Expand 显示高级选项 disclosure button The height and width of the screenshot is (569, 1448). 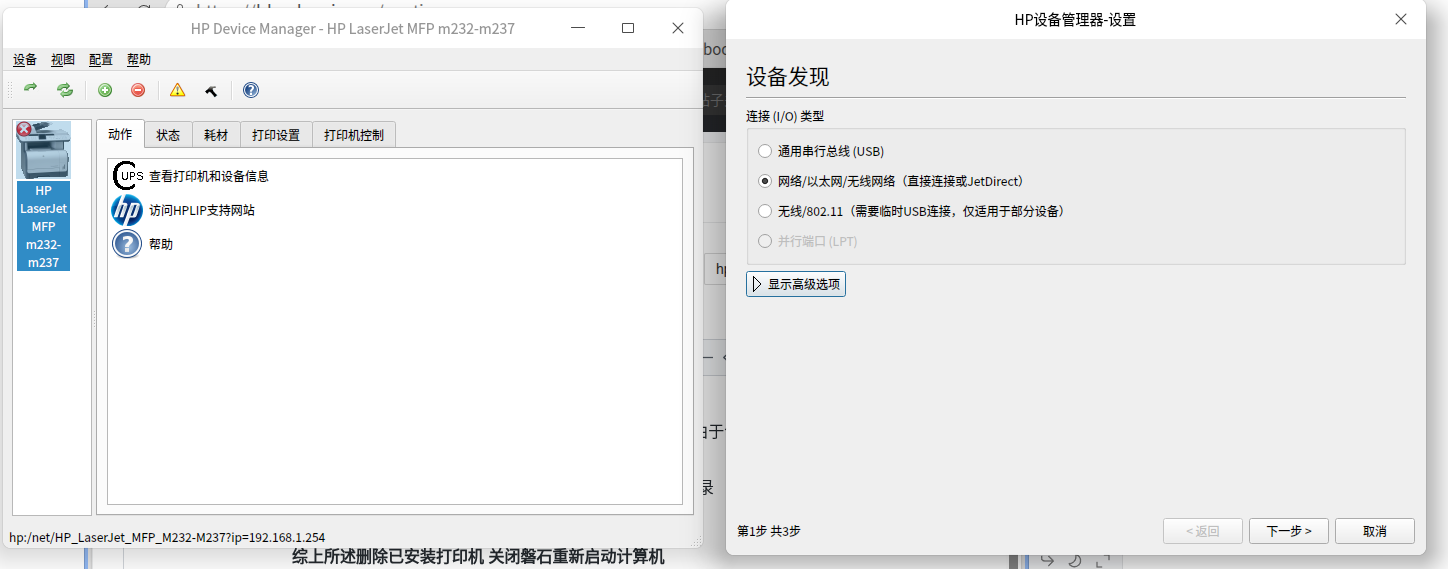(x=796, y=284)
